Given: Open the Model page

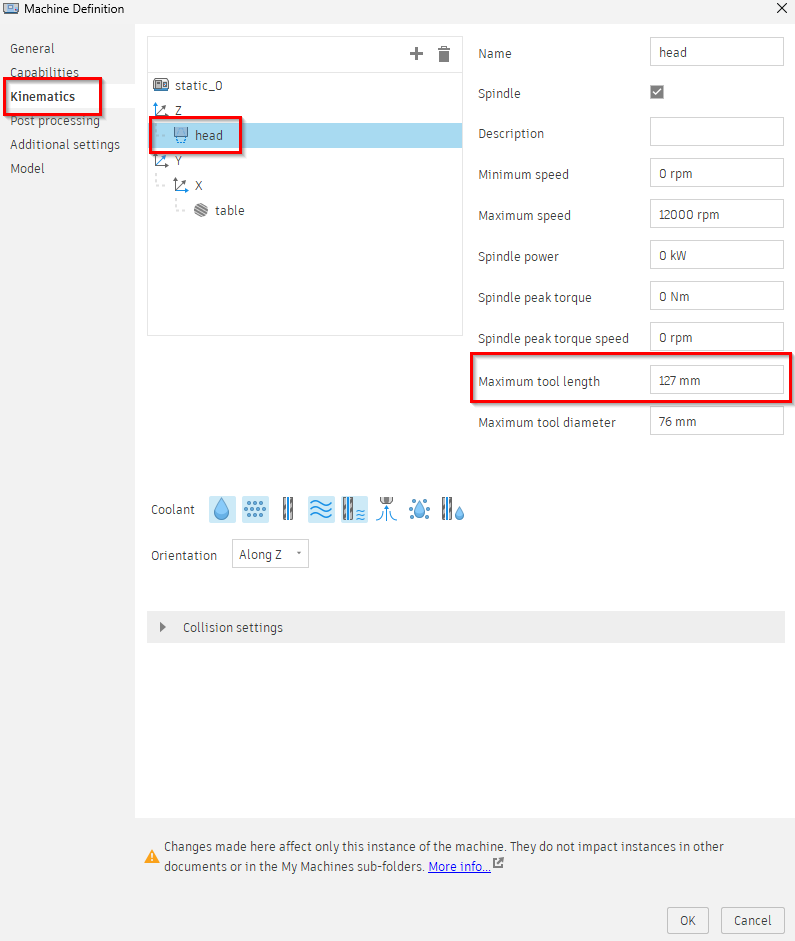Looking at the screenshot, I should tap(28, 169).
